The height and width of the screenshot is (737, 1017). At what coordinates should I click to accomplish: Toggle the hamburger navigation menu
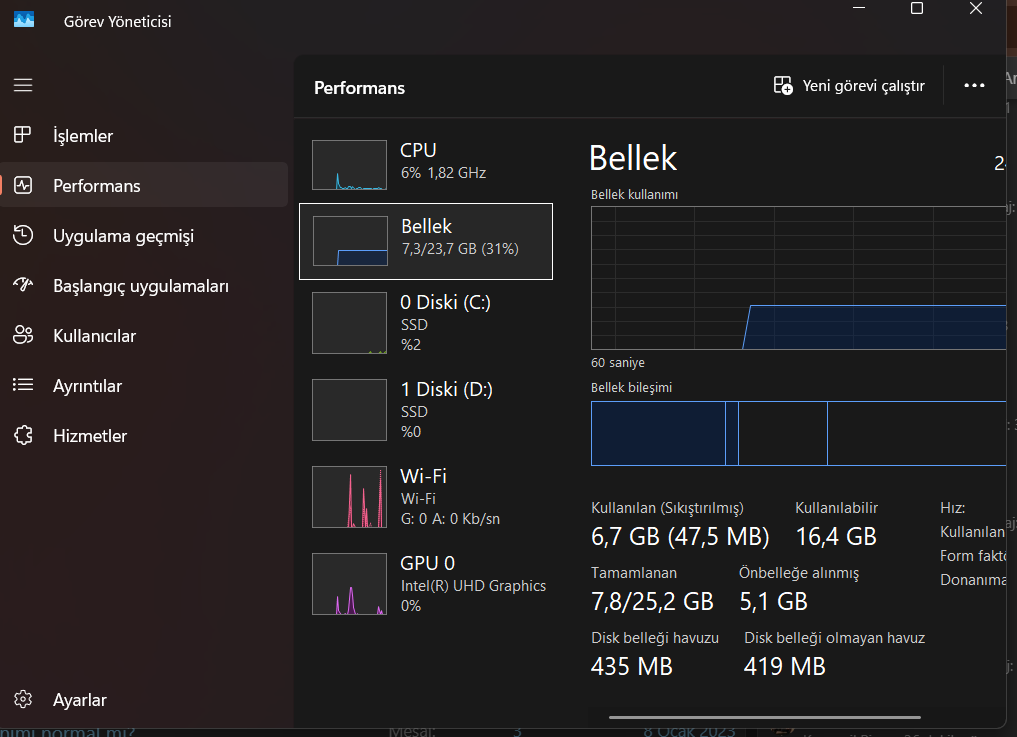[23, 86]
